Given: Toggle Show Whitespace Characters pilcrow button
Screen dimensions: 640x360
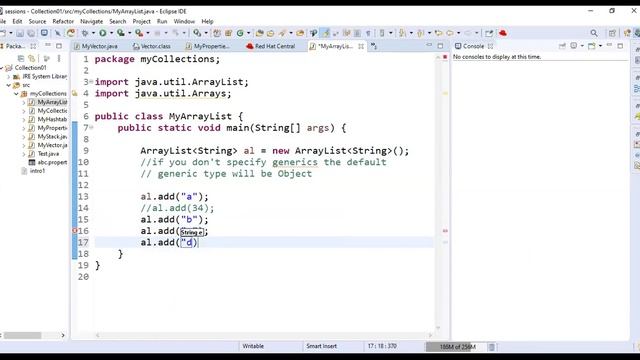Looking at the screenshot, I should pos(368,33).
